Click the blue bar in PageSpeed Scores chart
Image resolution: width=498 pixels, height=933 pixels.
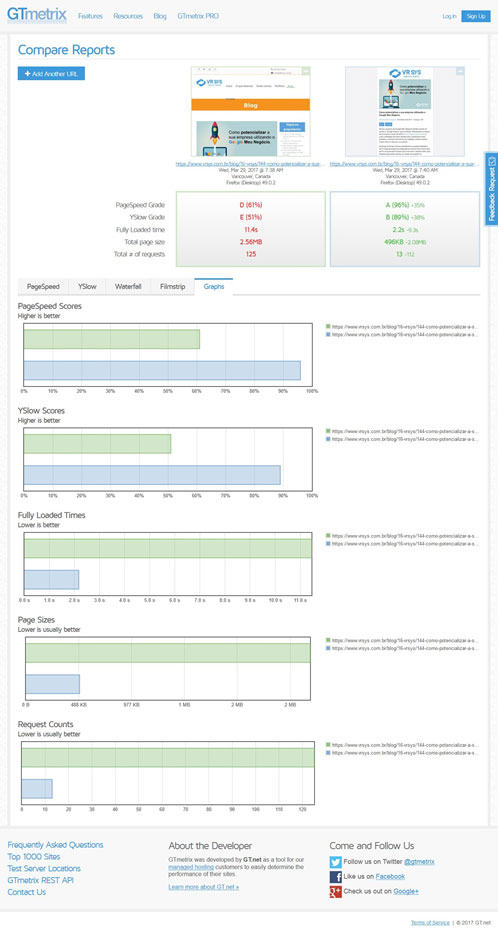click(162, 371)
